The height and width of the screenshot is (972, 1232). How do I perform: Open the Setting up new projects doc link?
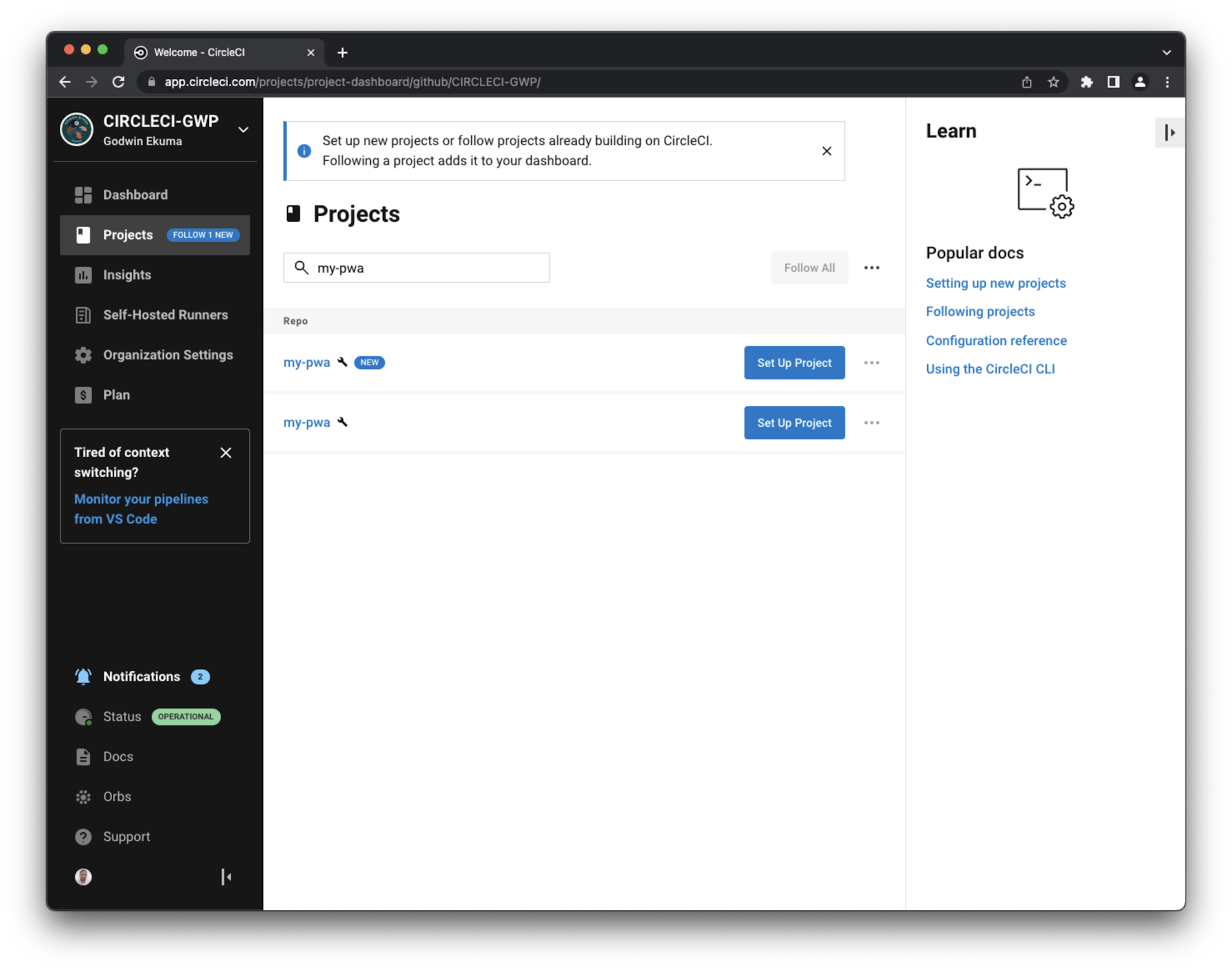click(995, 283)
